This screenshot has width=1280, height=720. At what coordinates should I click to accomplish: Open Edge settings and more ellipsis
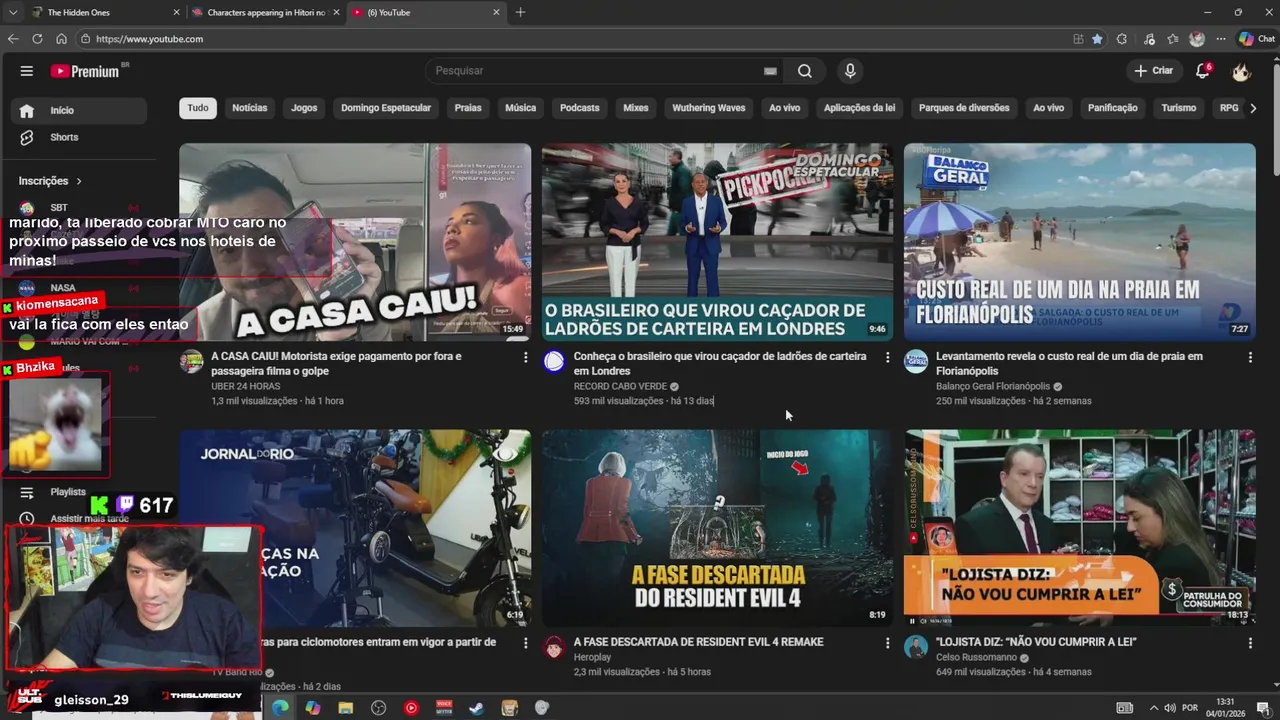coord(1221,39)
